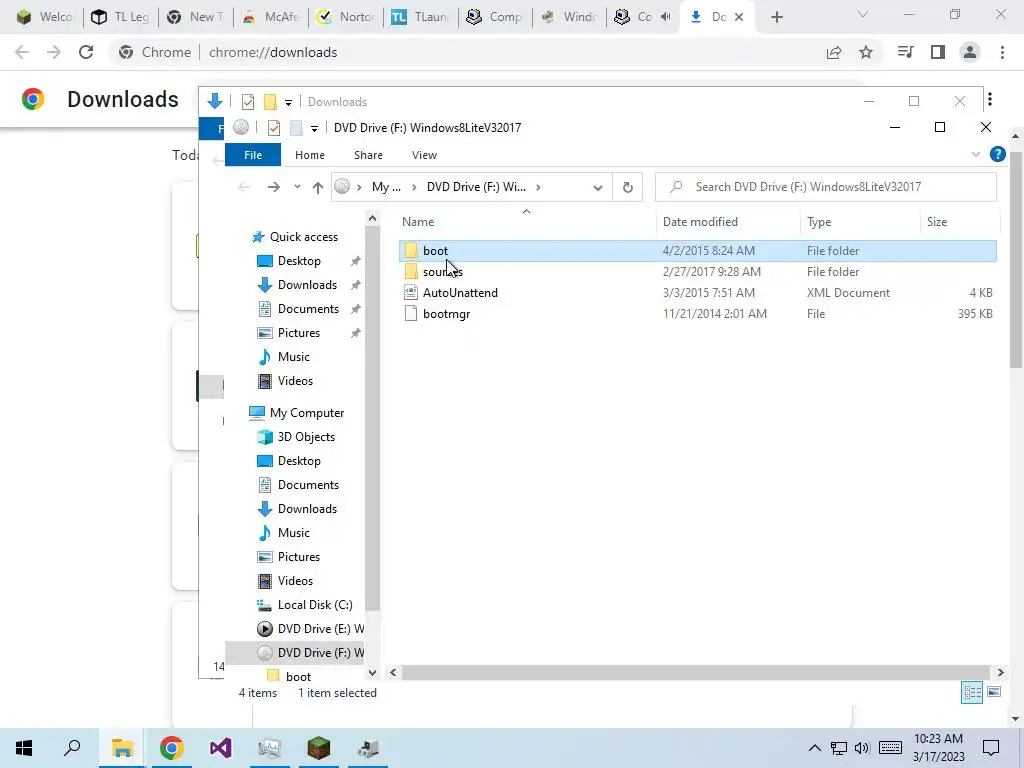
Task: Open the Chrome three-dot menu
Action: pyautogui.click(x=1002, y=52)
